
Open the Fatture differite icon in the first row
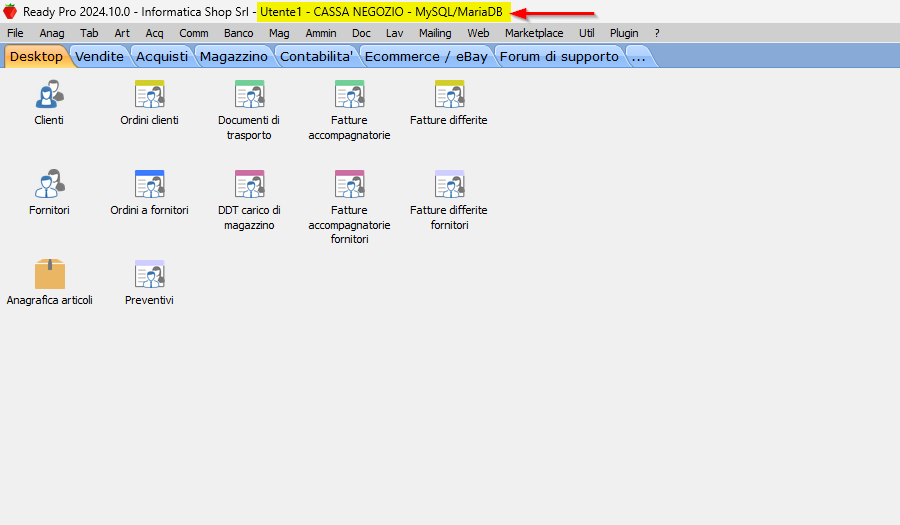449,95
